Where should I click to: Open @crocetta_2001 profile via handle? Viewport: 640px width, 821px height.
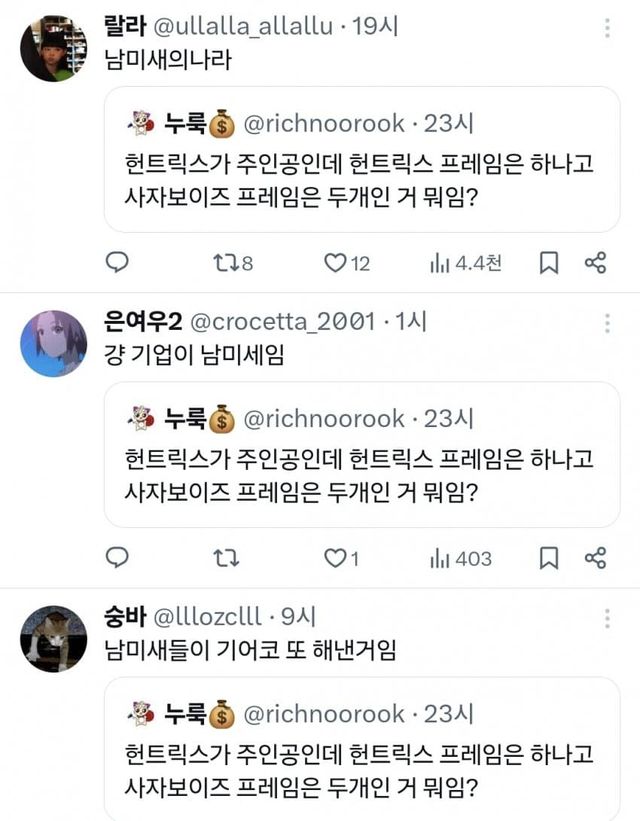[x=283, y=322]
